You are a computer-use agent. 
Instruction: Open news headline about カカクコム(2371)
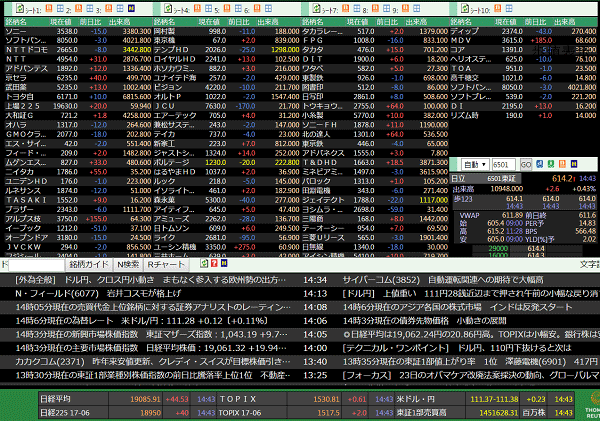click(x=153, y=362)
